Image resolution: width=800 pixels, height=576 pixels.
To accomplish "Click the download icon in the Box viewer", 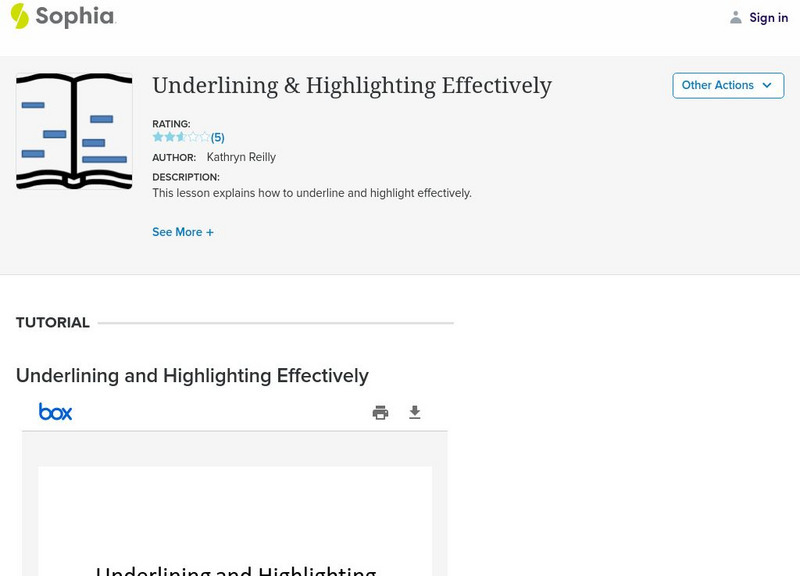I will [415, 411].
